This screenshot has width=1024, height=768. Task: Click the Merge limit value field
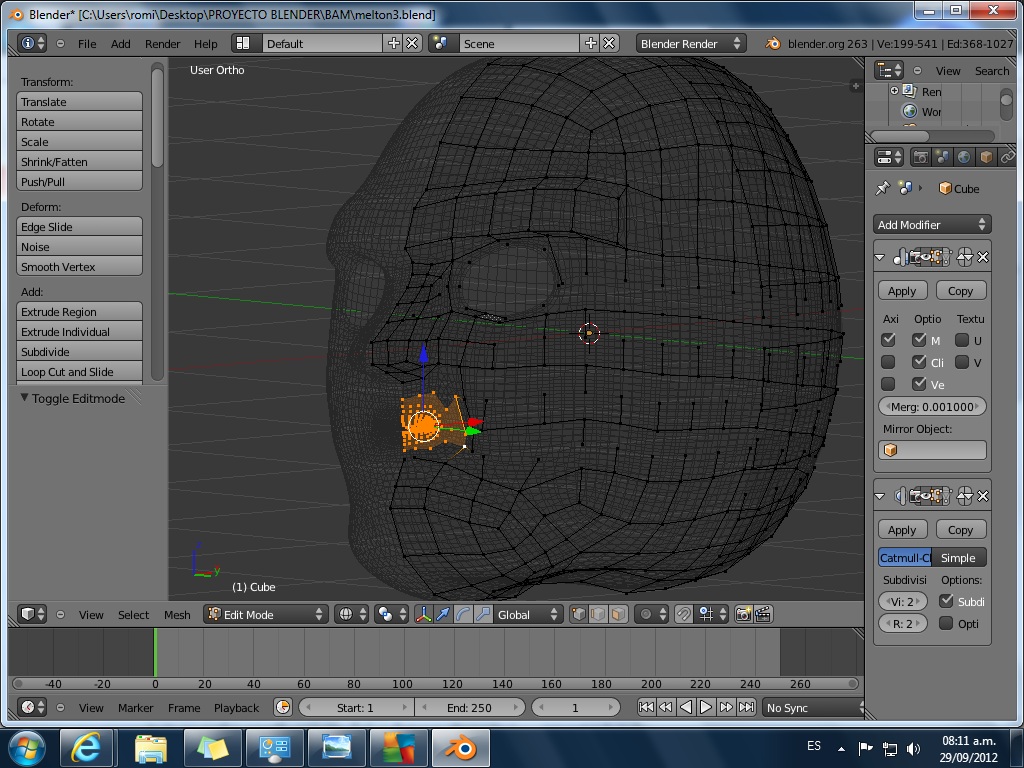coord(932,407)
